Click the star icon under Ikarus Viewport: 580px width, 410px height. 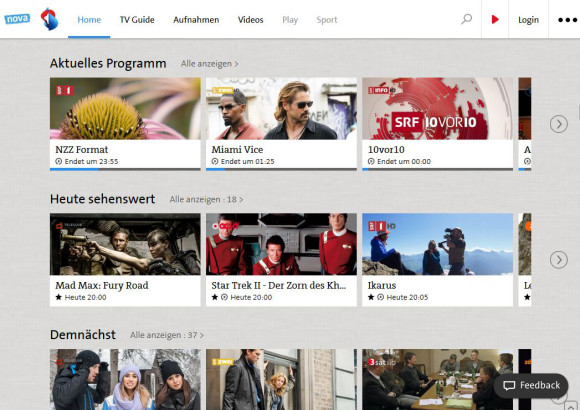click(x=371, y=297)
